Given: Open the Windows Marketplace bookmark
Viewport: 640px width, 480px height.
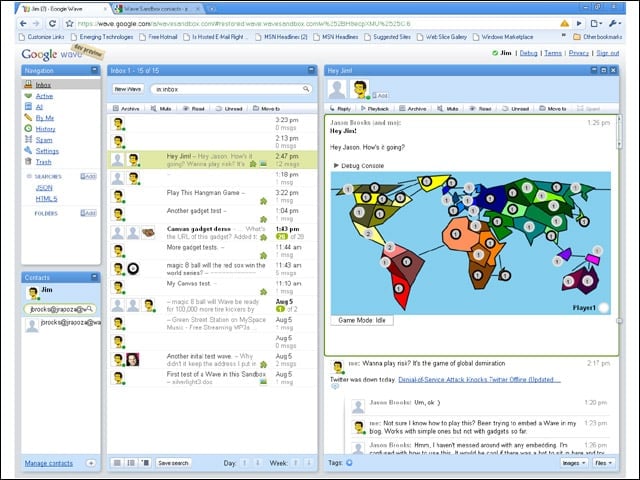Looking at the screenshot, I should [503, 37].
